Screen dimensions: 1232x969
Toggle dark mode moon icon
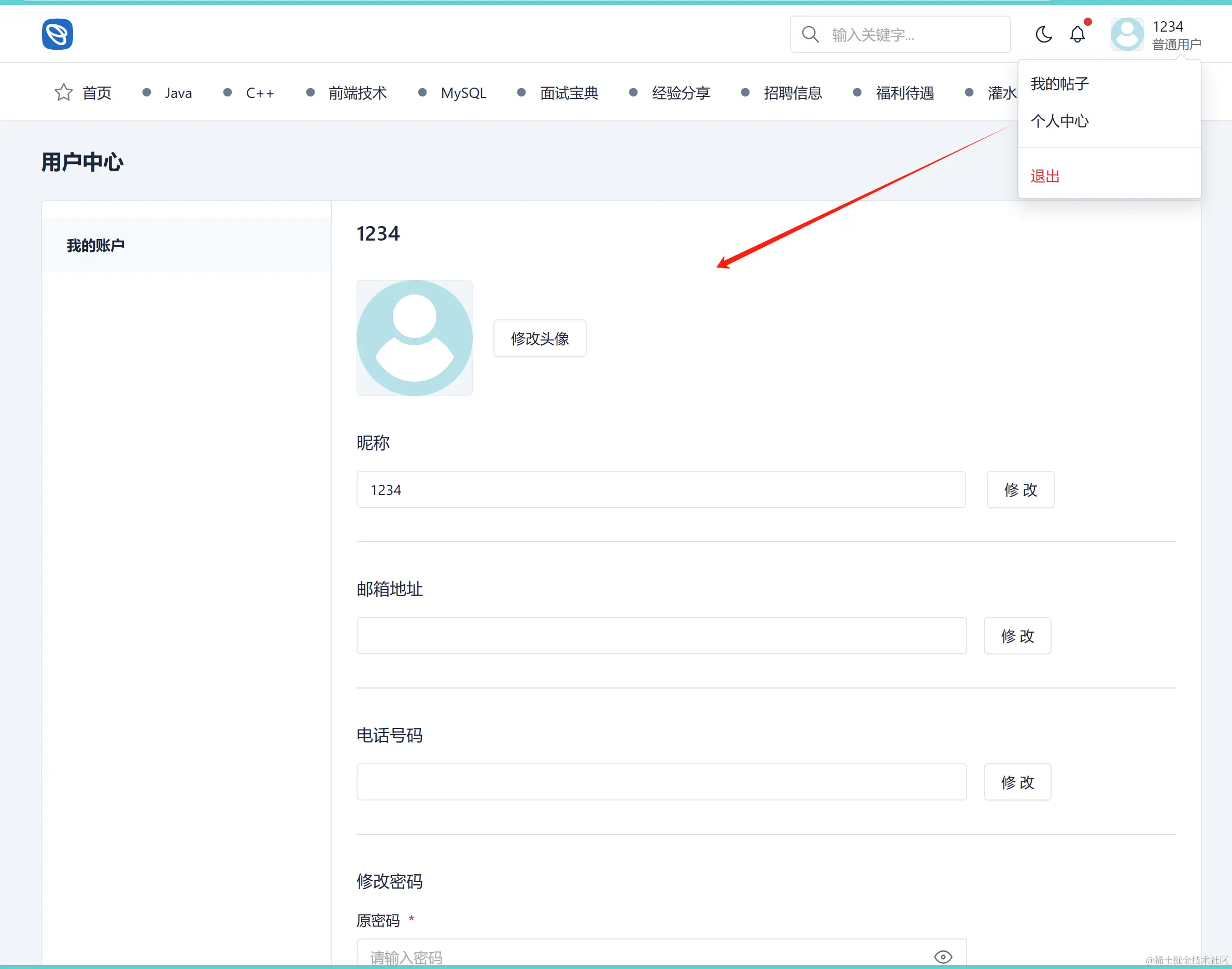coord(1043,35)
